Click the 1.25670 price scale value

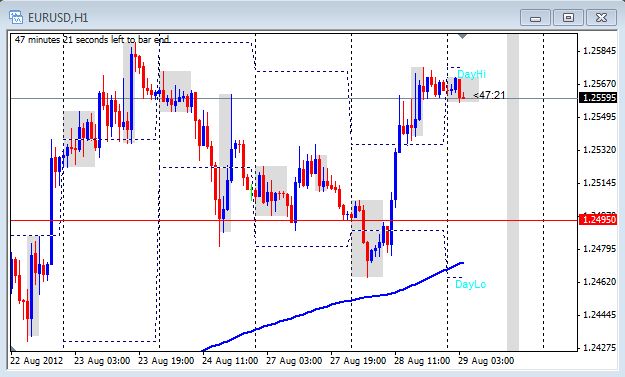[599, 84]
